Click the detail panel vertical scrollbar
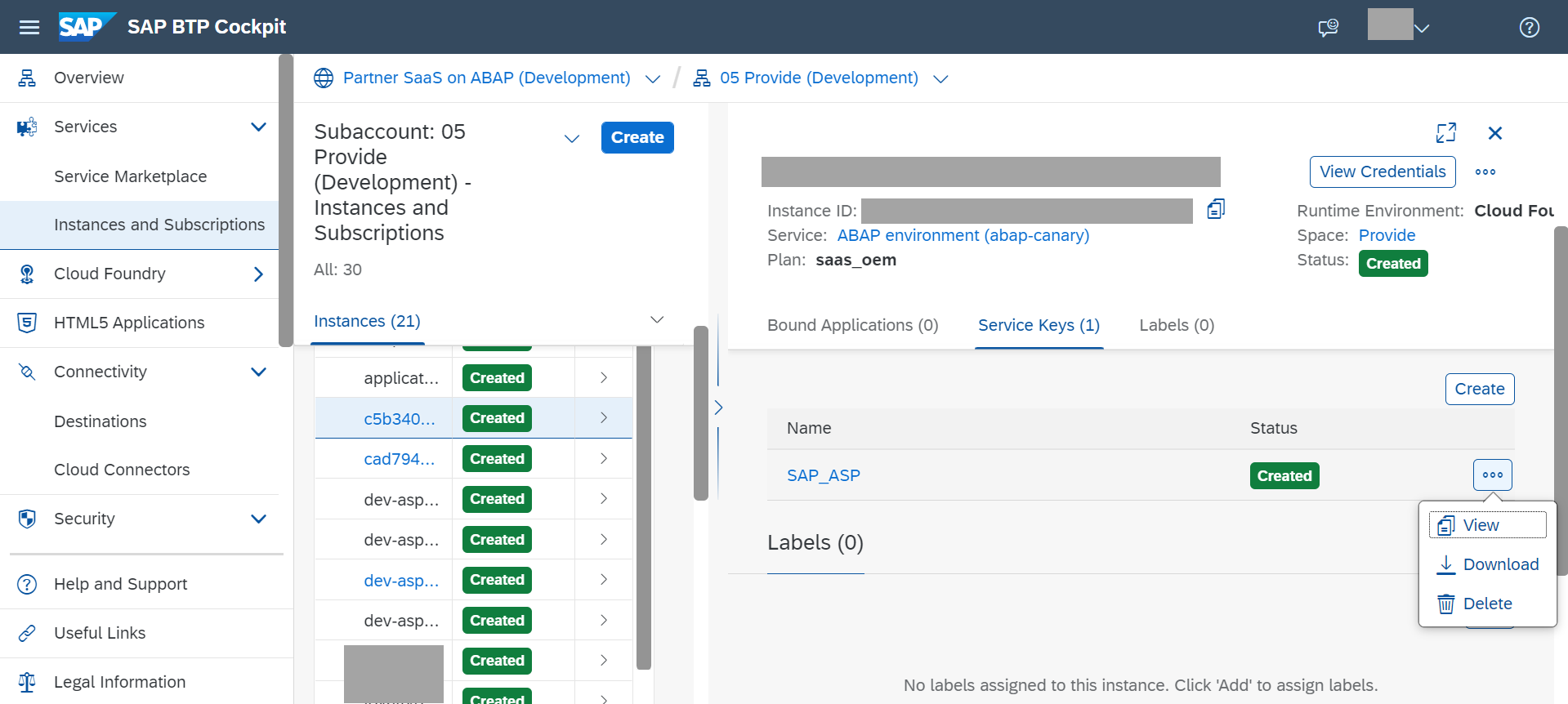 pos(1561,400)
